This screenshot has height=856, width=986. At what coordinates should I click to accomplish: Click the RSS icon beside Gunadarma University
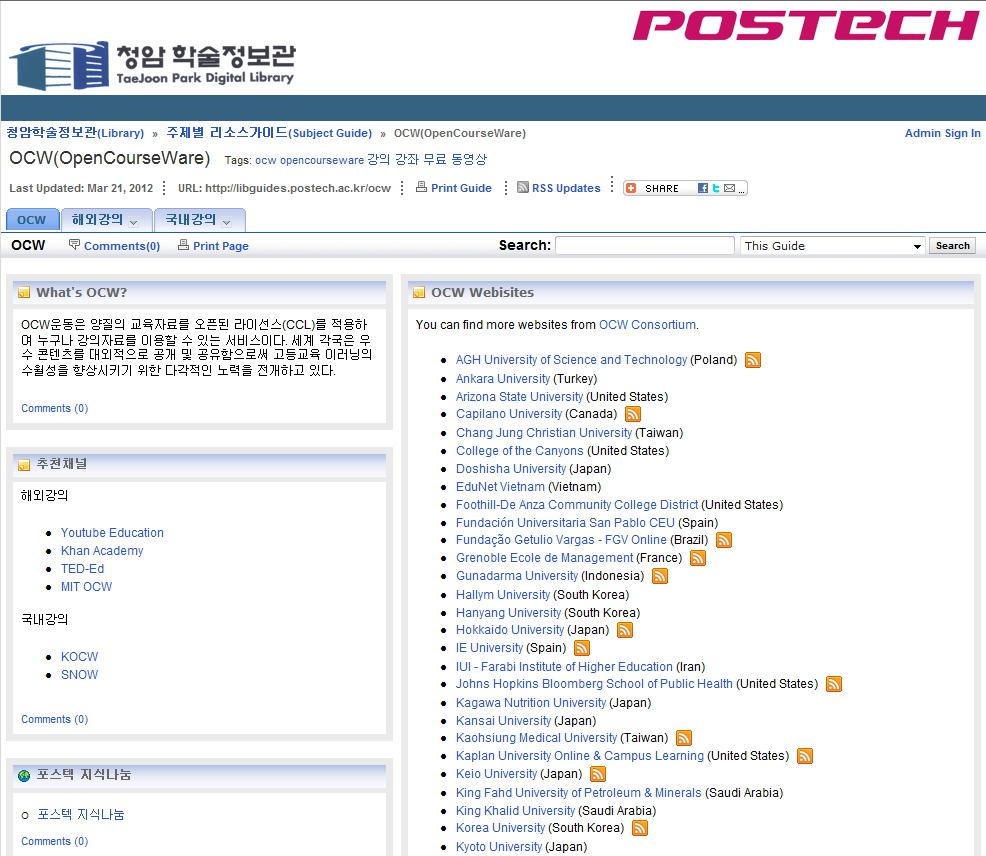(x=660, y=576)
